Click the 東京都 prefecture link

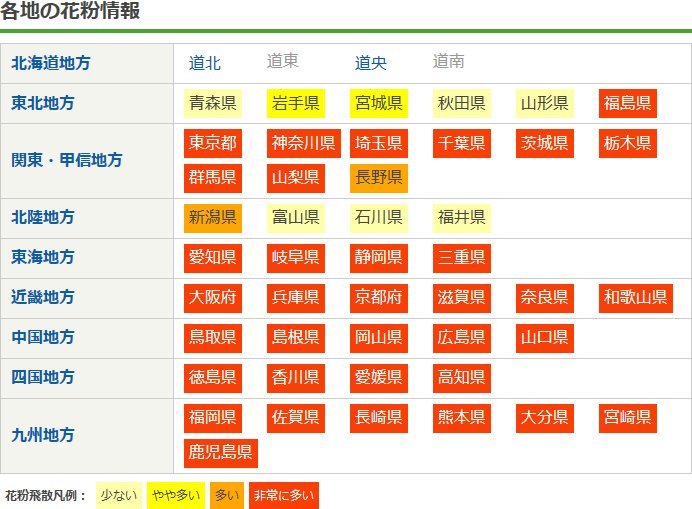point(213,143)
